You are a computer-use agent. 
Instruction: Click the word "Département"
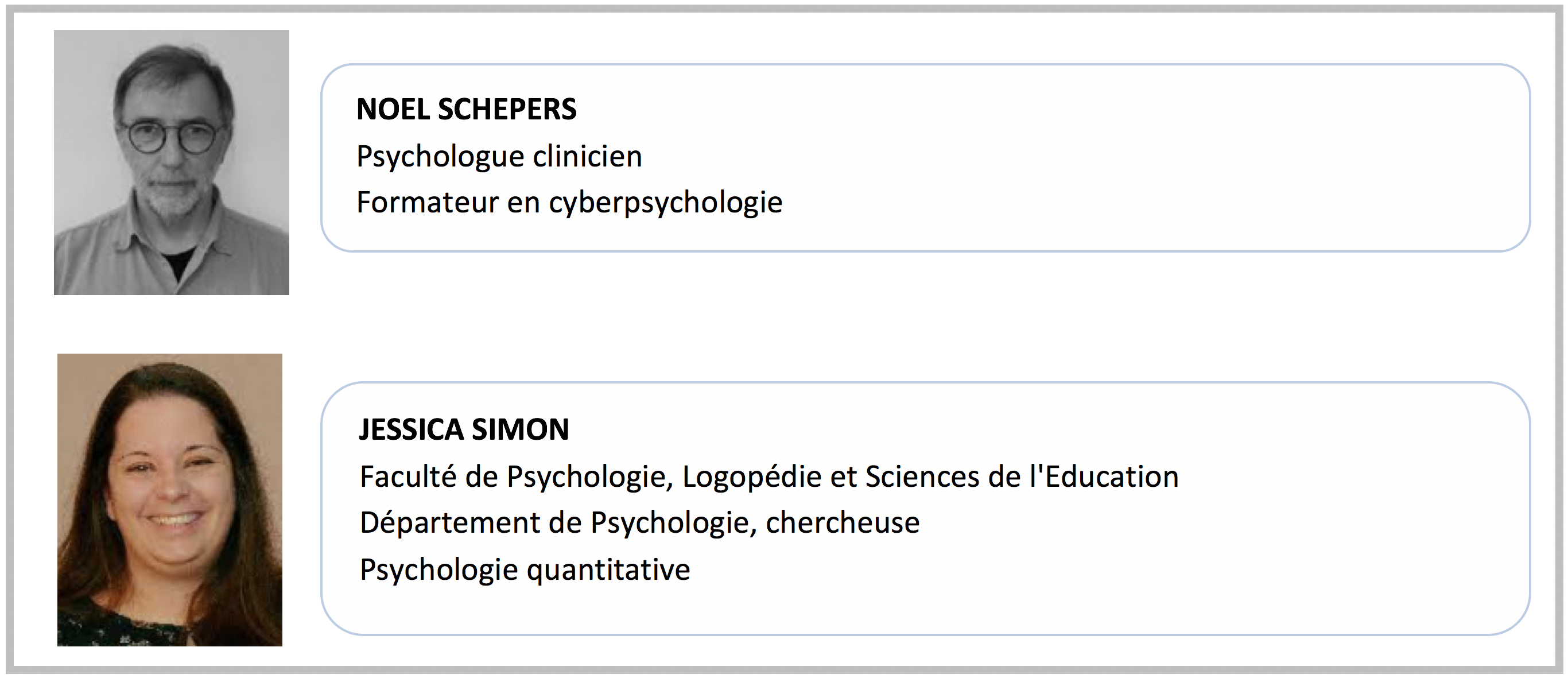(x=450, y=522)
